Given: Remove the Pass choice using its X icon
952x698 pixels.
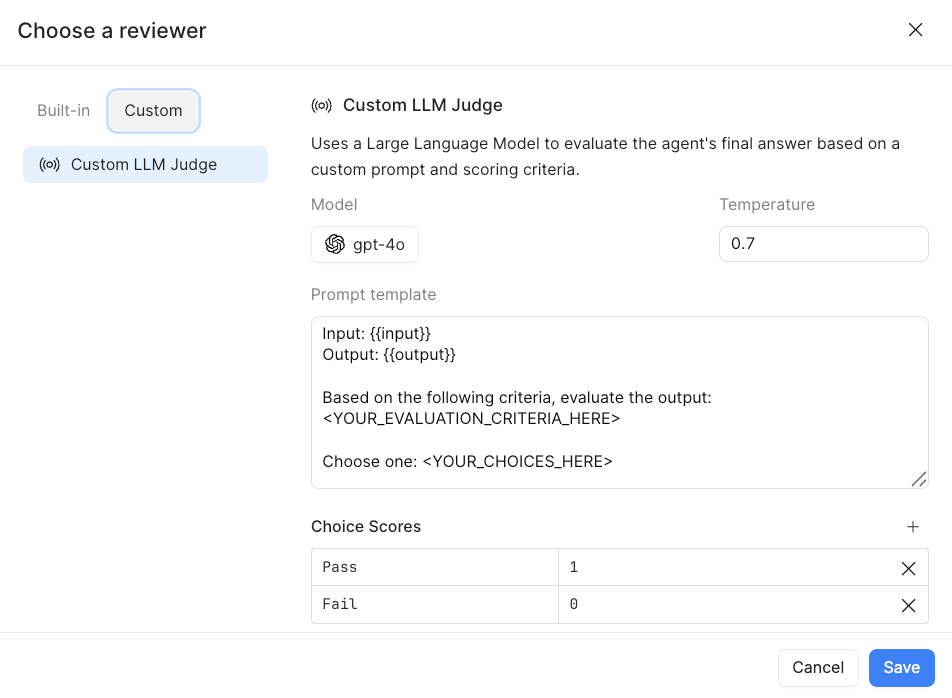Looking at the screenshot, I should (908, 568).
